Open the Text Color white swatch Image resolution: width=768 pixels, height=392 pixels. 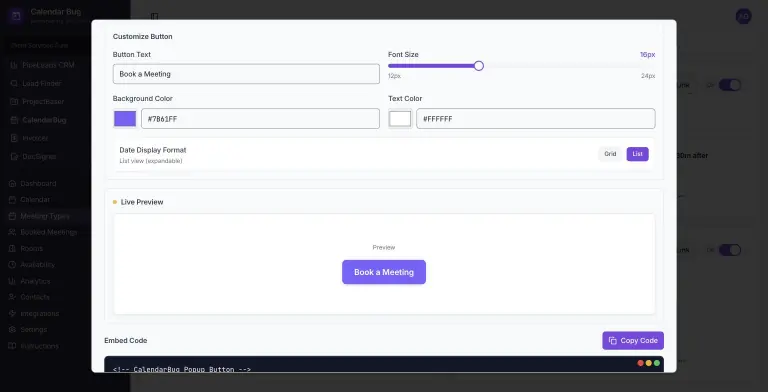(400, 119)
